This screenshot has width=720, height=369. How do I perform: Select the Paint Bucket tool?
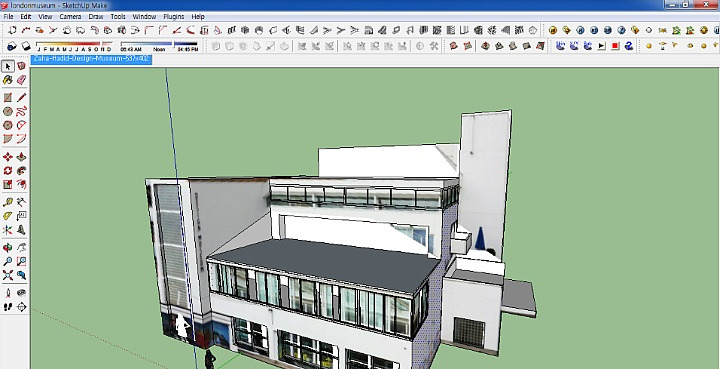point(8,80)
